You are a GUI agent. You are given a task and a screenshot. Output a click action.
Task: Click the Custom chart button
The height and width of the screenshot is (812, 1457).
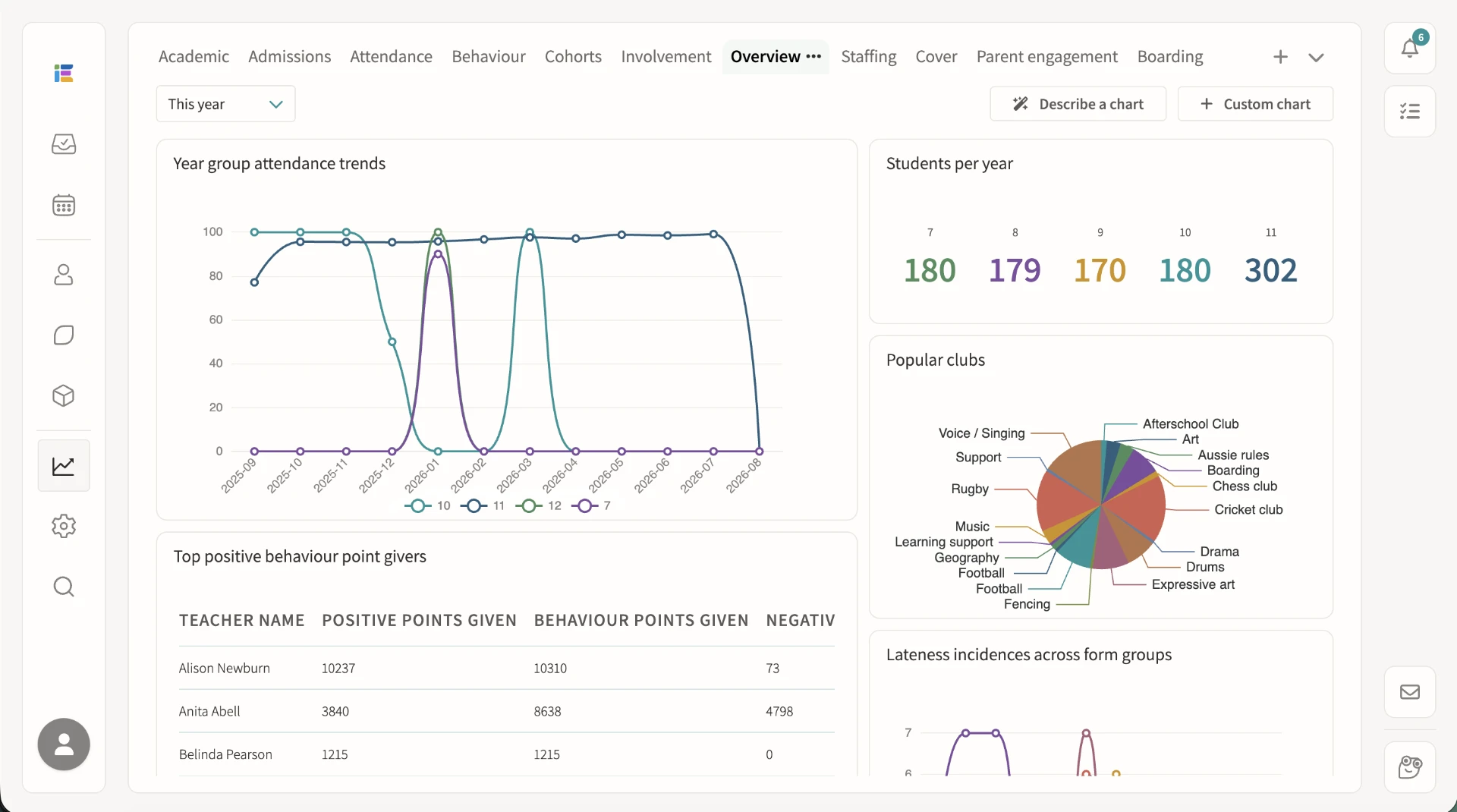click(x=1255, y=104)
